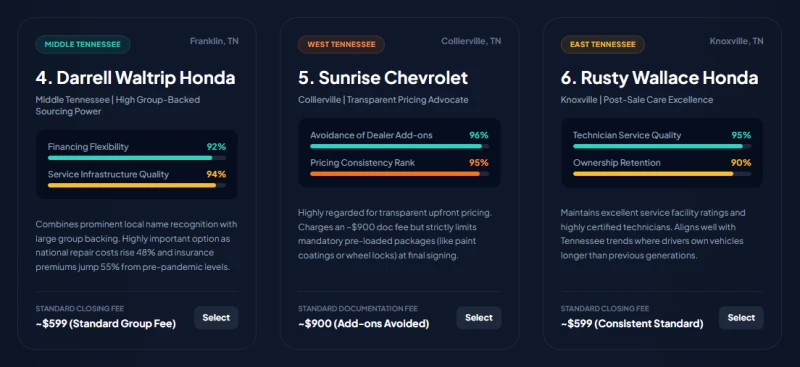Image resolution: width=800 pixels, height=367 pixels.
Task: Click the ~$900 (Add-ons Avoided) fee text
Action: point(363,324)
